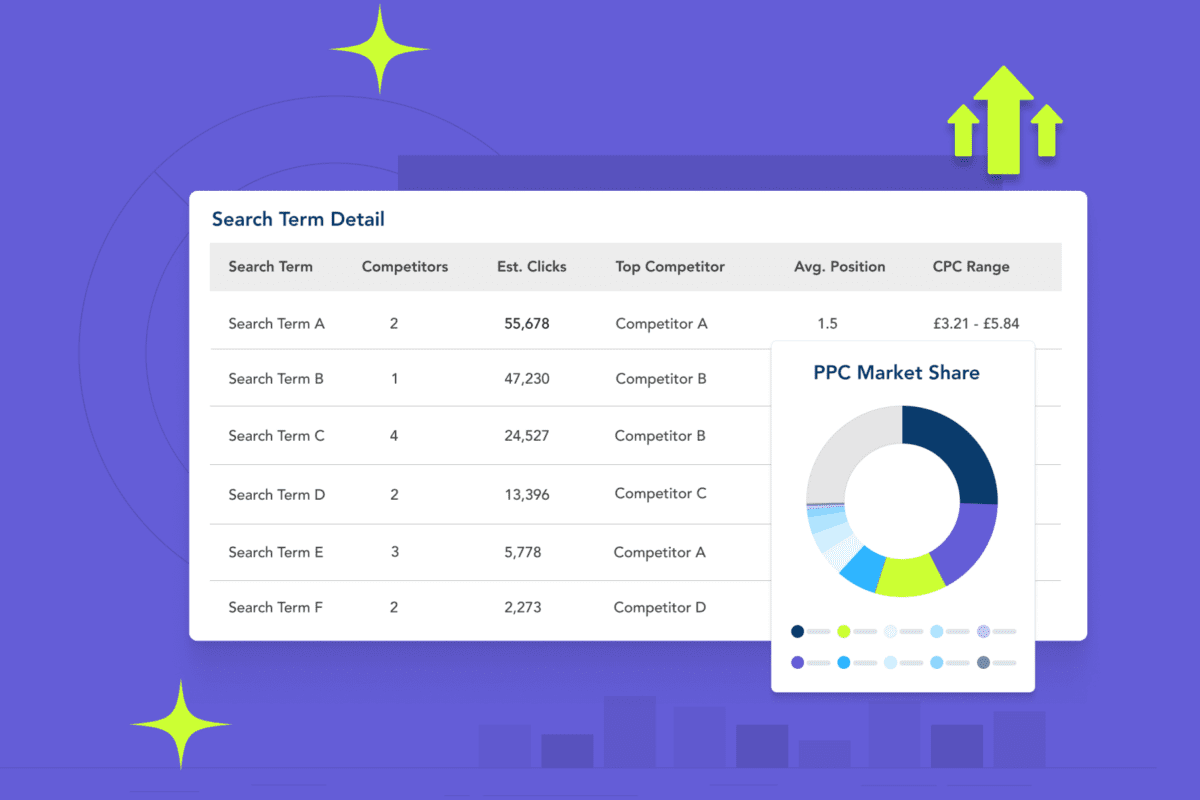1200x800 pixels.
Task: Toggle the lime green legend dot
Action: (x=843, y=631)
